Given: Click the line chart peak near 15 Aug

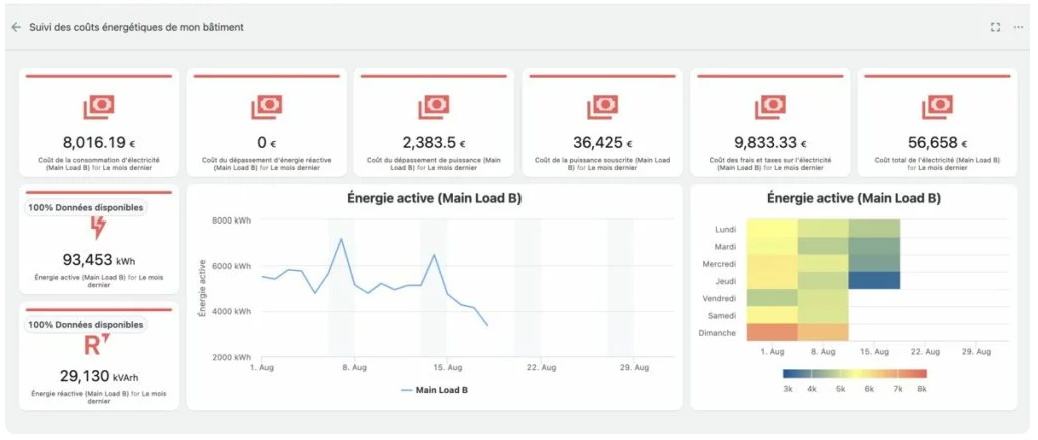Looking at the screenshot, I should (x=434, y=255).
